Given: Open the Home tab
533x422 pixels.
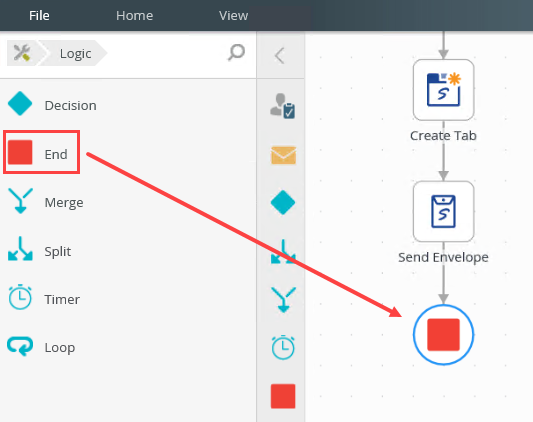Looking at the screenshot, I should point(134,15).
